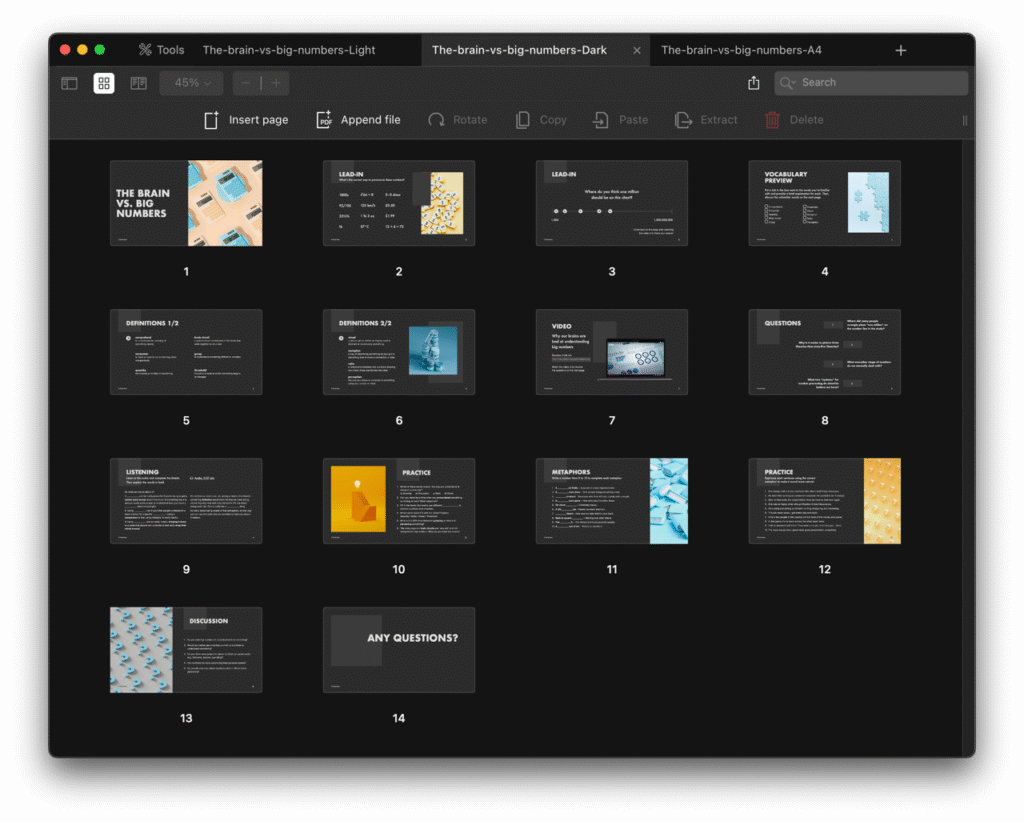The image size is (1024, 822).
Task: Click Insert page button
Action: (246, 120)
